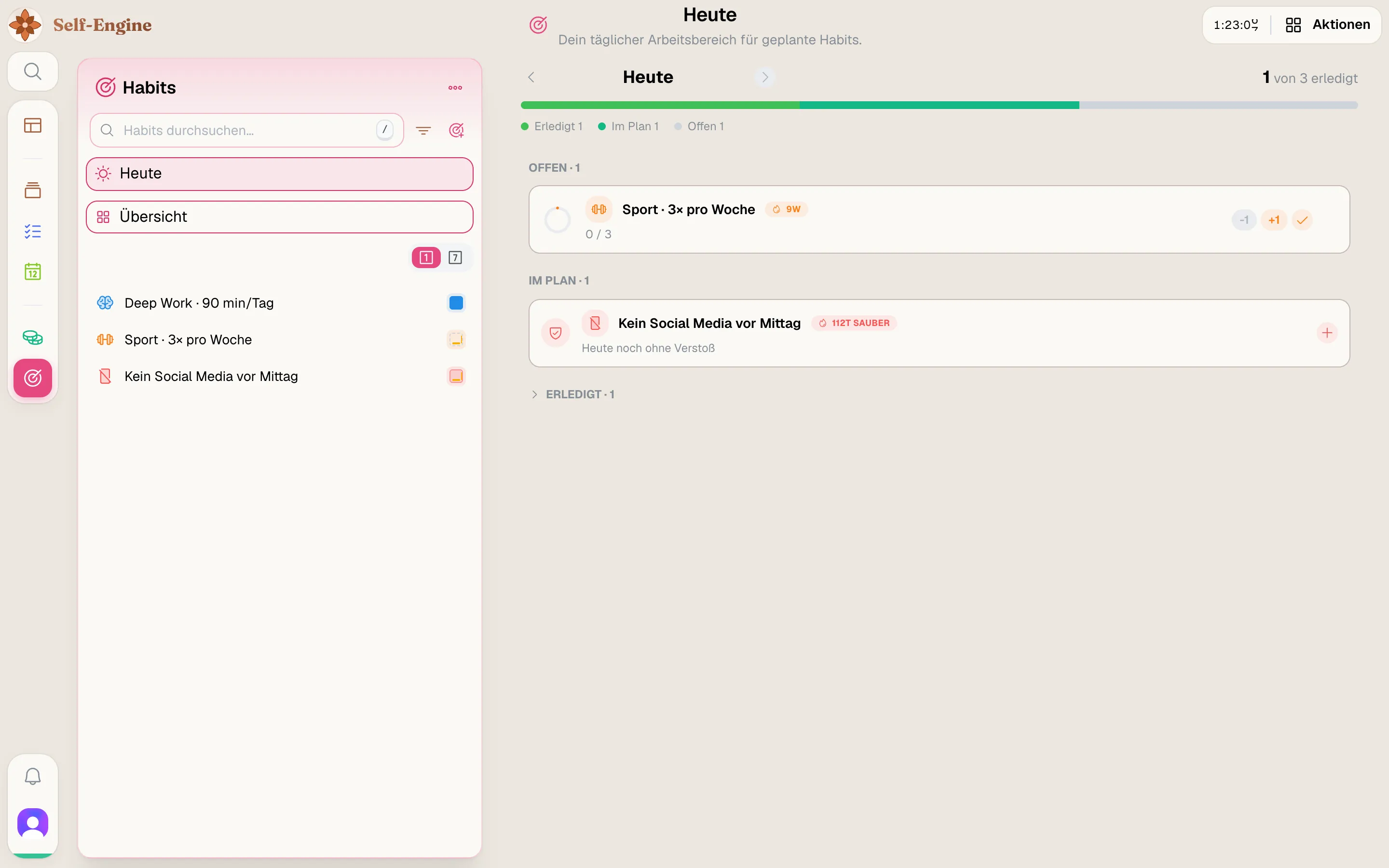
Task: Switch to single-day view toggle
Action: click(426, 258)
